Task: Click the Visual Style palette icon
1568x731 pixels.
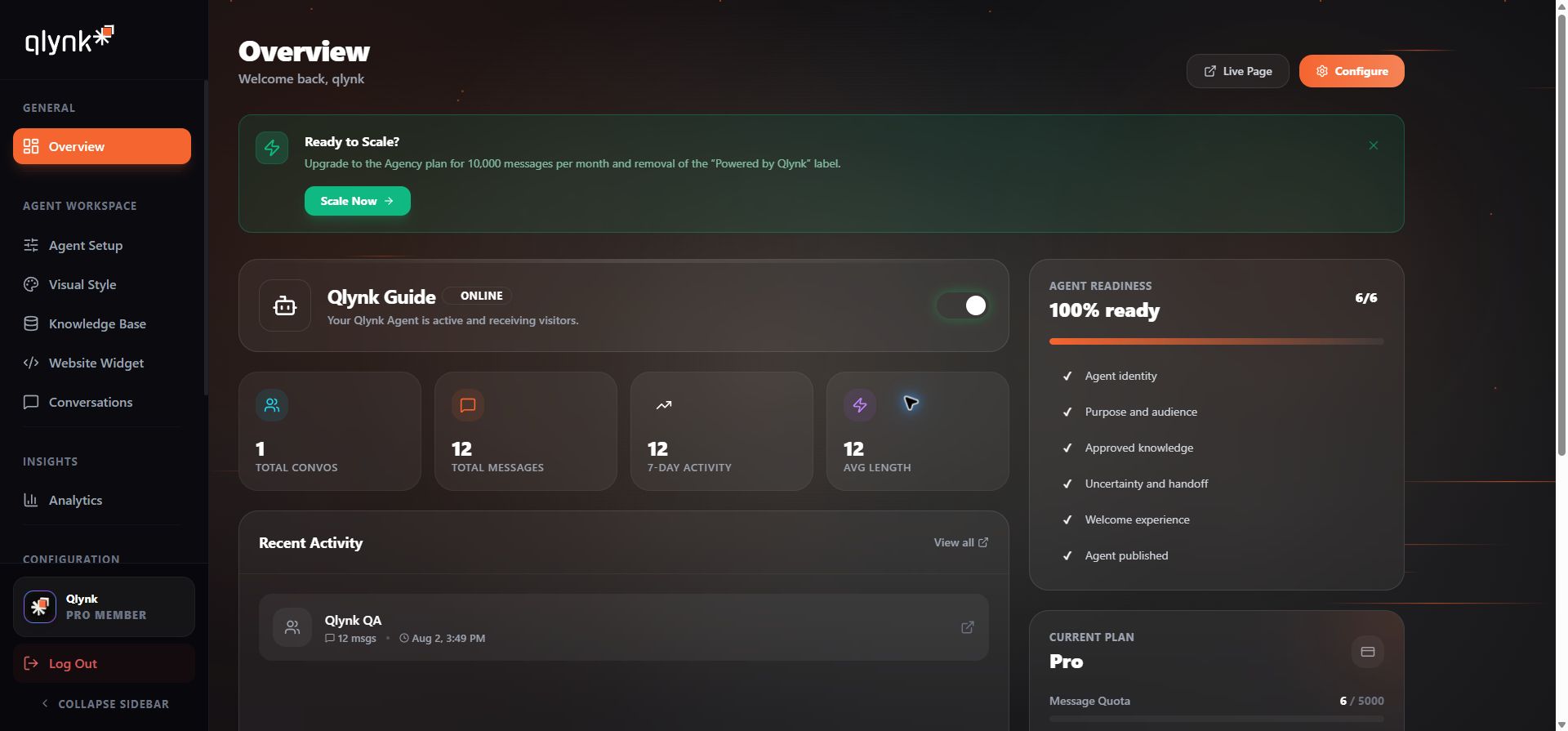Action: [31, 284]
